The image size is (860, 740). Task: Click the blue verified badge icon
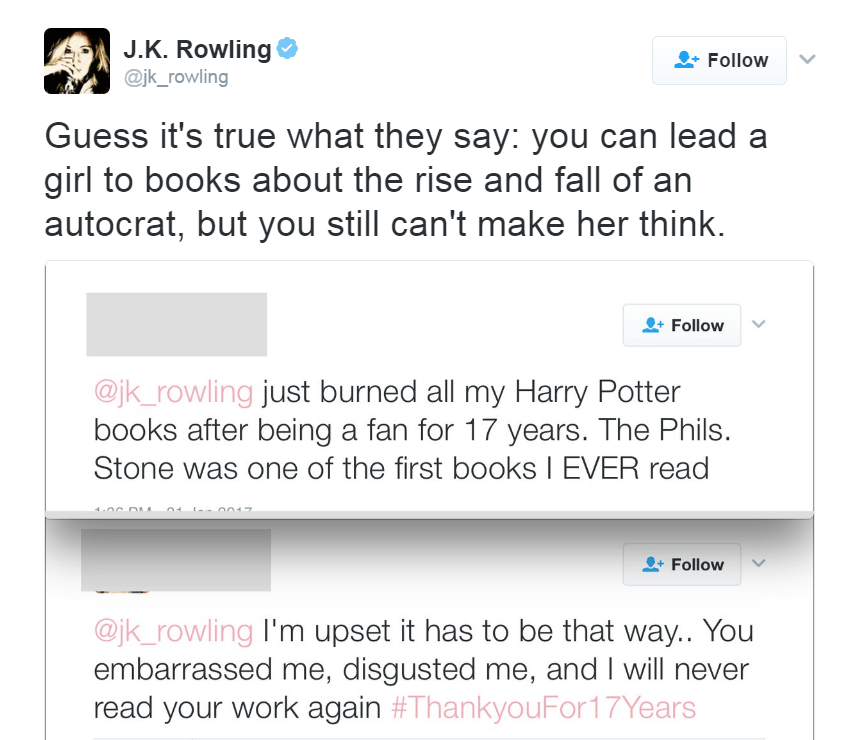[x=288, y=48]
